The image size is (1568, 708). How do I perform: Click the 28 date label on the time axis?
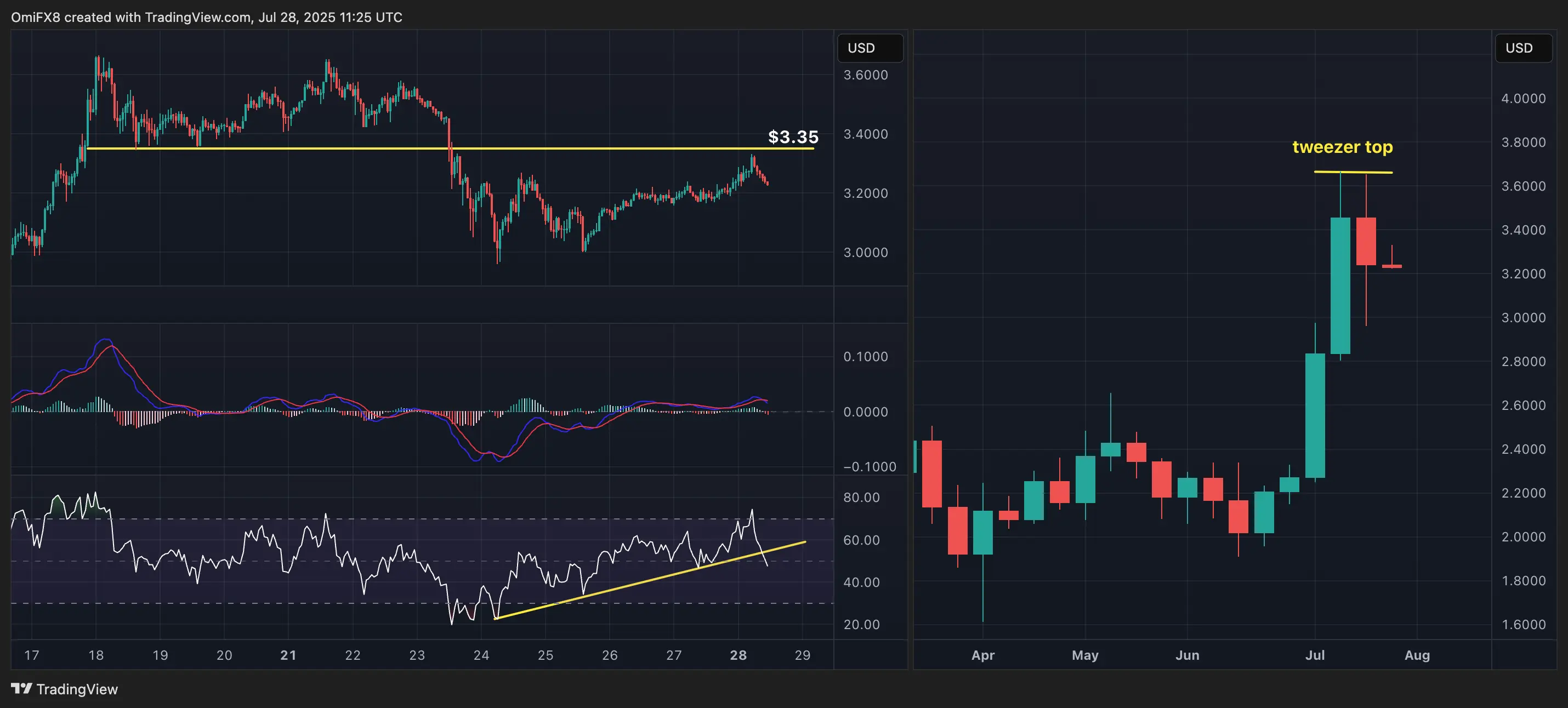738,655
